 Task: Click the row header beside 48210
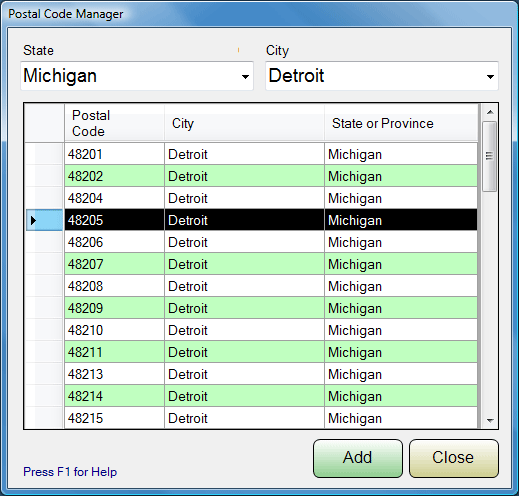44,330
